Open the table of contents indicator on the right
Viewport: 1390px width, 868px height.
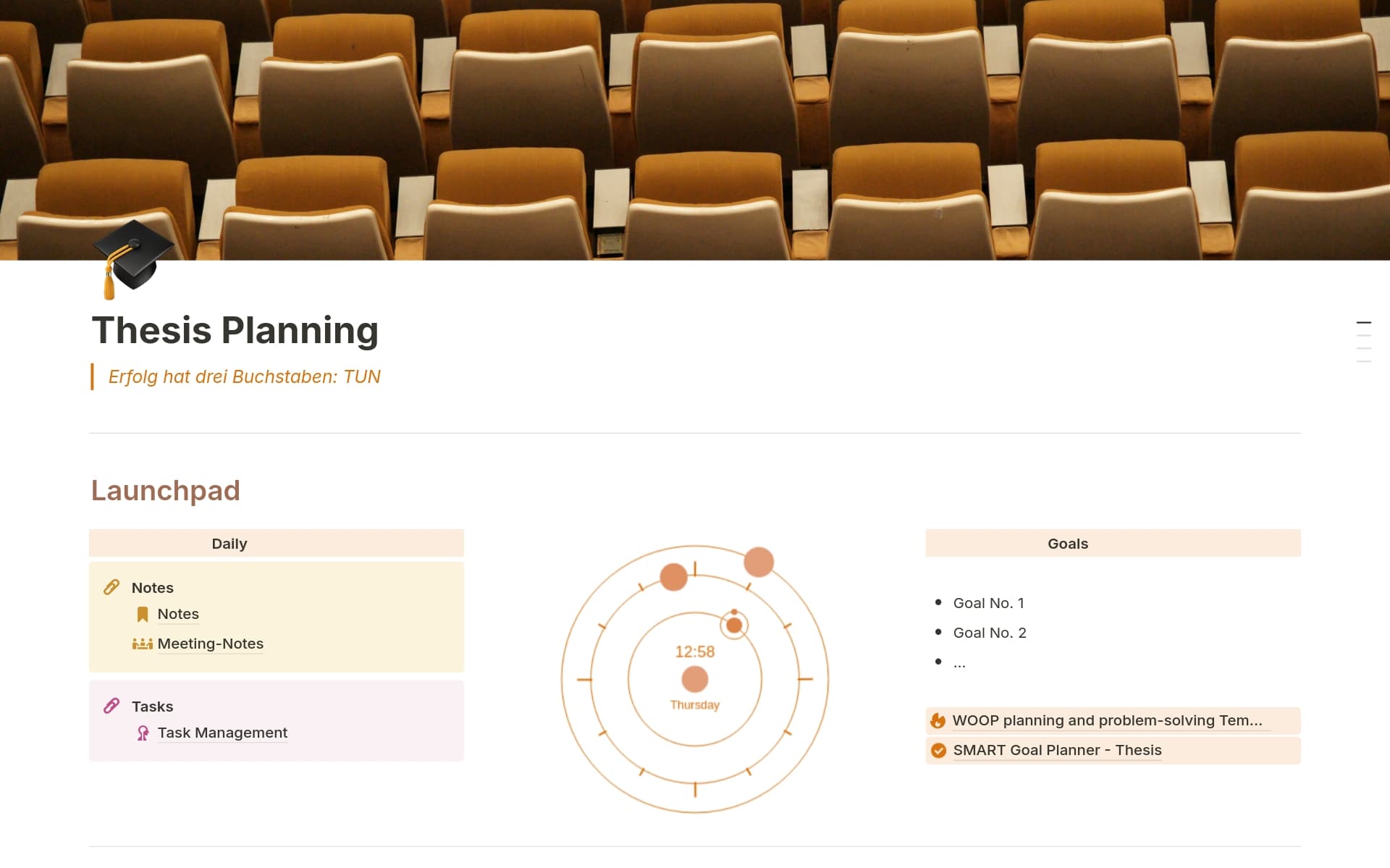pyautogui.click(x=1364, y=345)
